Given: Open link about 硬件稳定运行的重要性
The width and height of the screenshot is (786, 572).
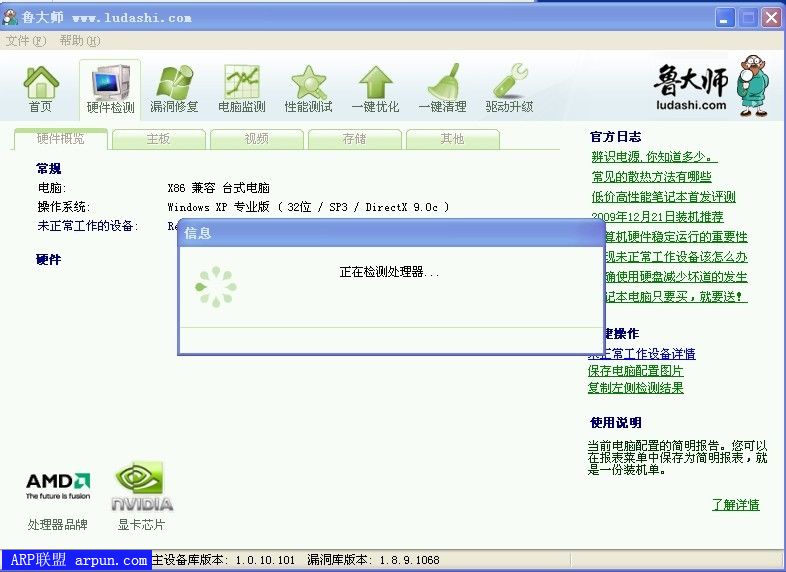Looking at the screenshot, I should point(677,237).
